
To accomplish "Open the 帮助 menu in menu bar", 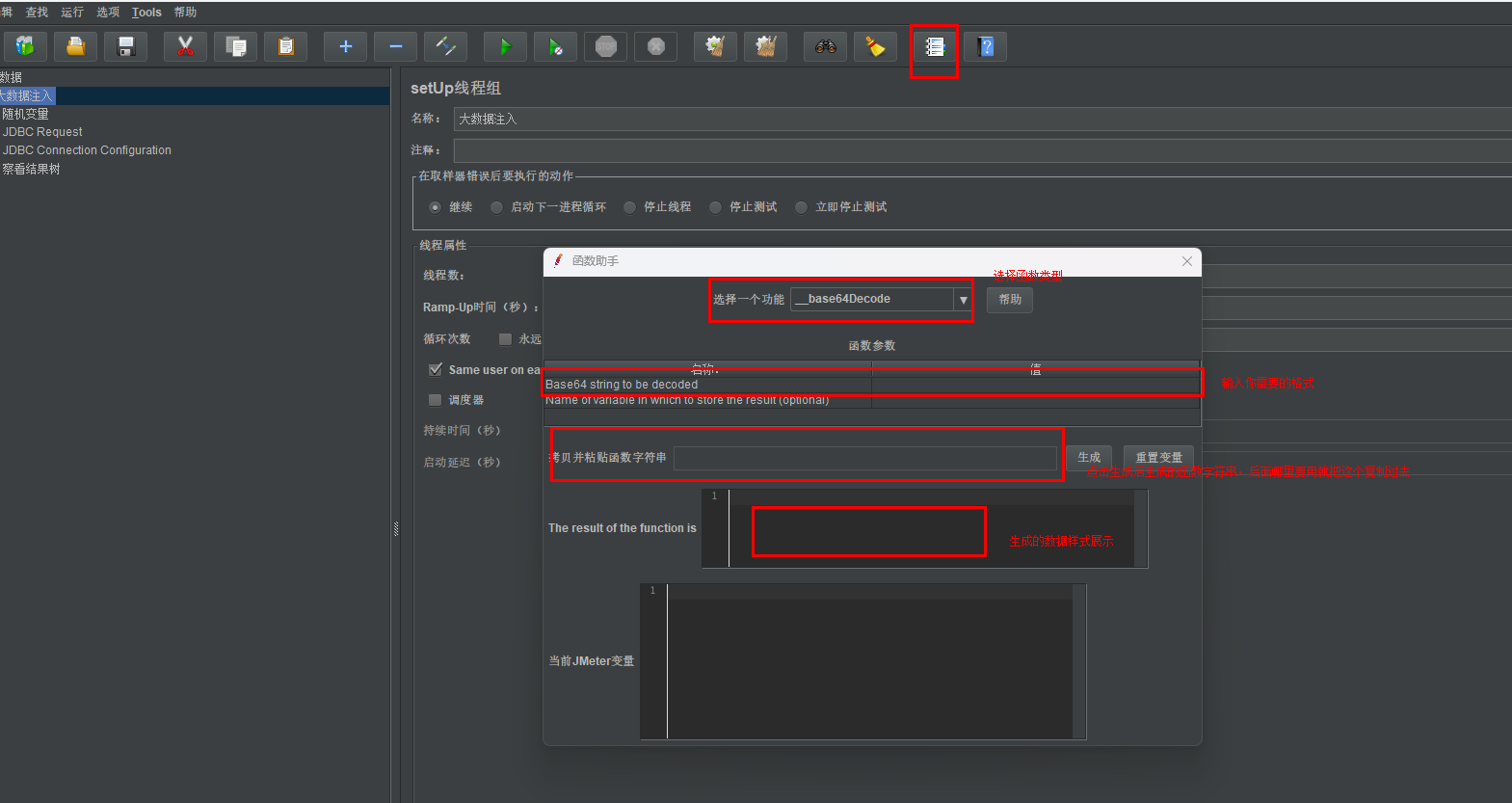I will tap(185, 13).
